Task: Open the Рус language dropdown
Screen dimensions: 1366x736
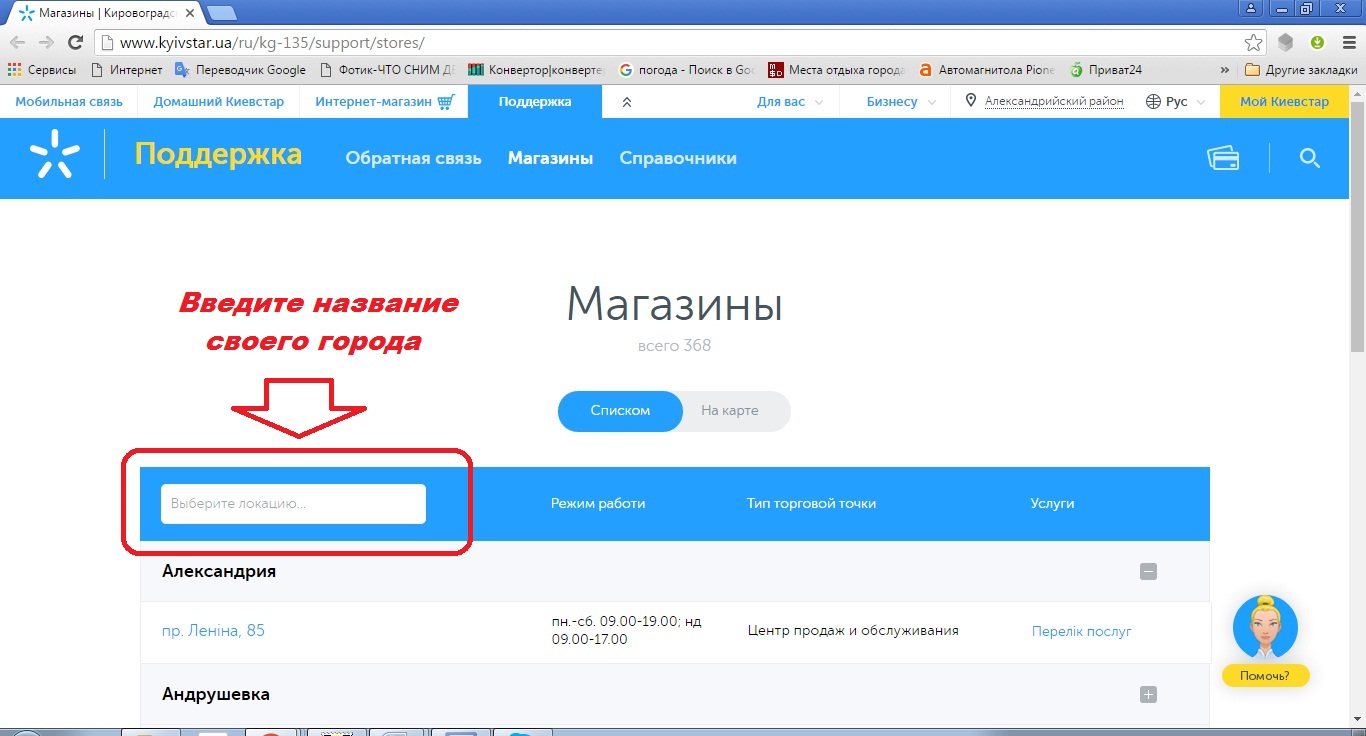Action: coord(1175,102)
